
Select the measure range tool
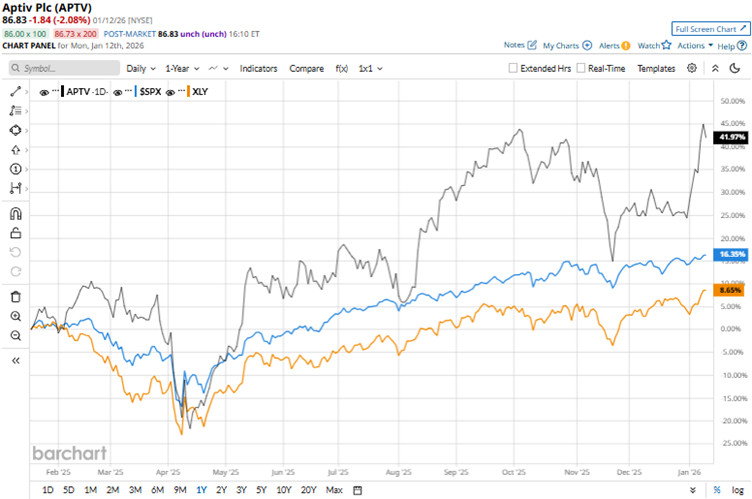(x=15, y=188)
